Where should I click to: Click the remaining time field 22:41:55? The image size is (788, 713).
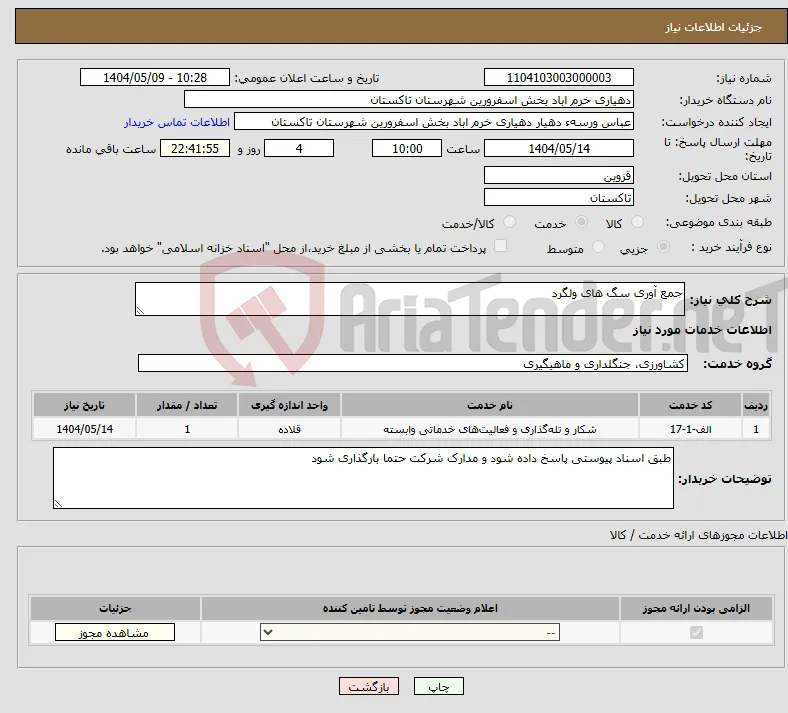195,148
